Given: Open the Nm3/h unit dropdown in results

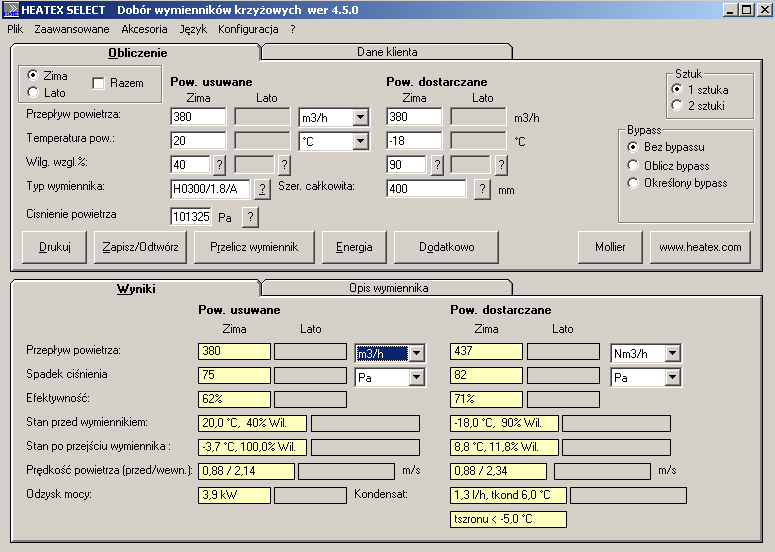Looking at the screenshot, I should click(x=672, y=353).
